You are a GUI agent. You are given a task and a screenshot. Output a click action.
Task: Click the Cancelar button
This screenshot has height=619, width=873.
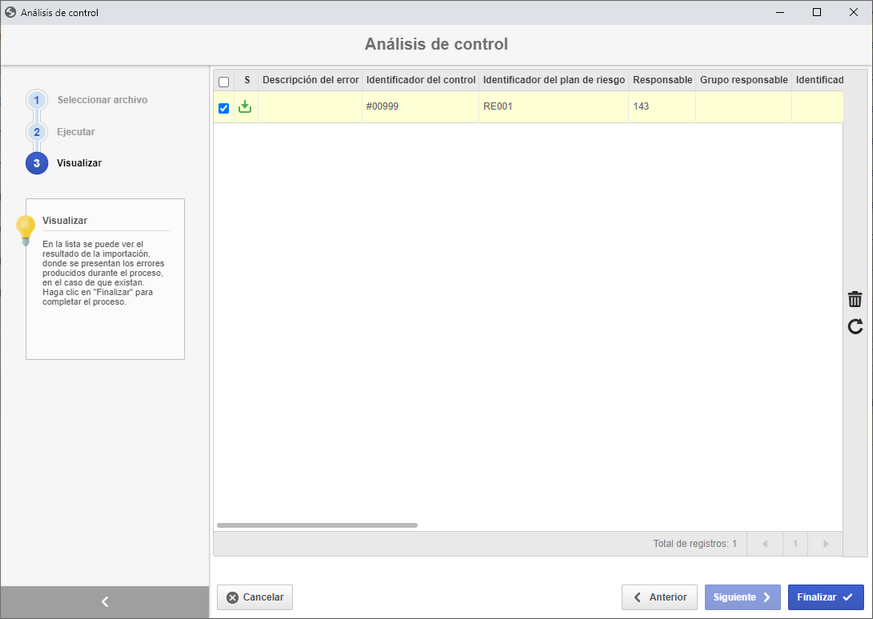pyautogui.click(x=255, y=597)
